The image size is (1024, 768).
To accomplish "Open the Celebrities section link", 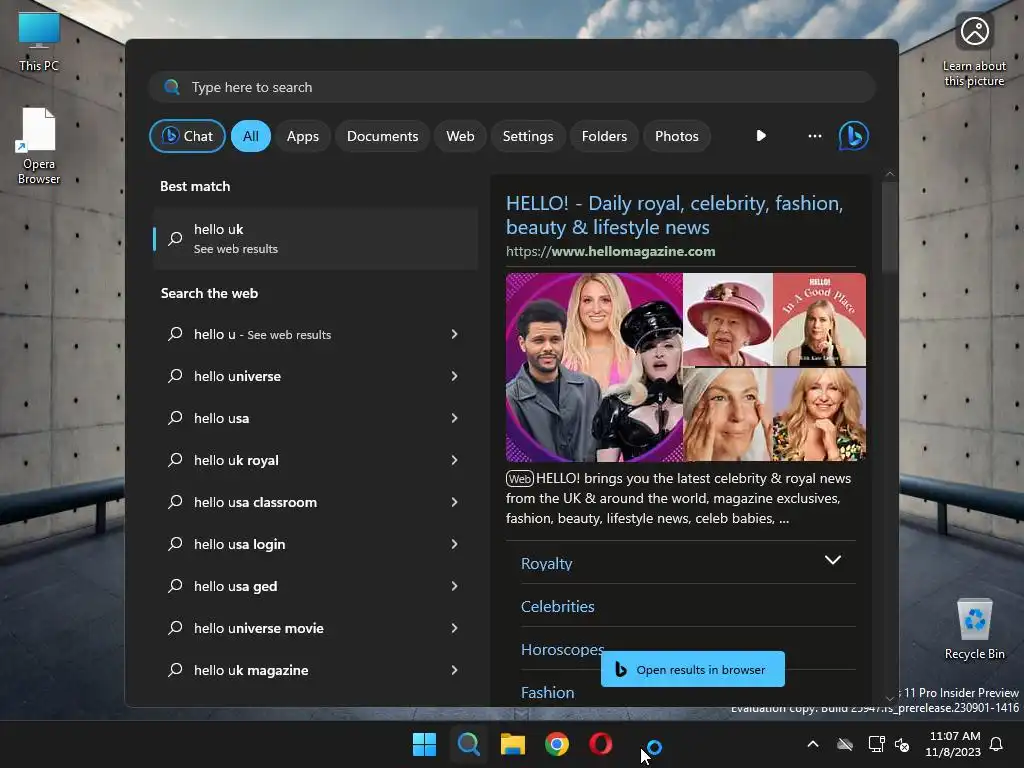I will point(558,606).
